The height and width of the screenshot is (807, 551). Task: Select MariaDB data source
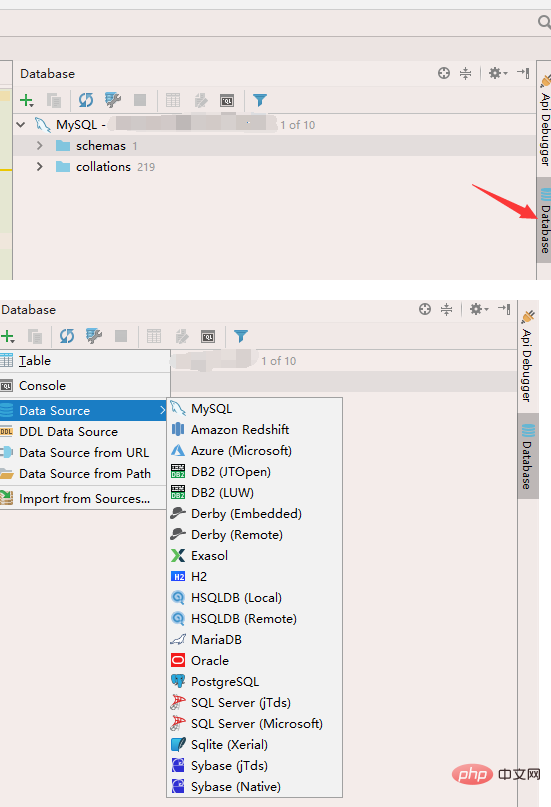pos(255,640)
